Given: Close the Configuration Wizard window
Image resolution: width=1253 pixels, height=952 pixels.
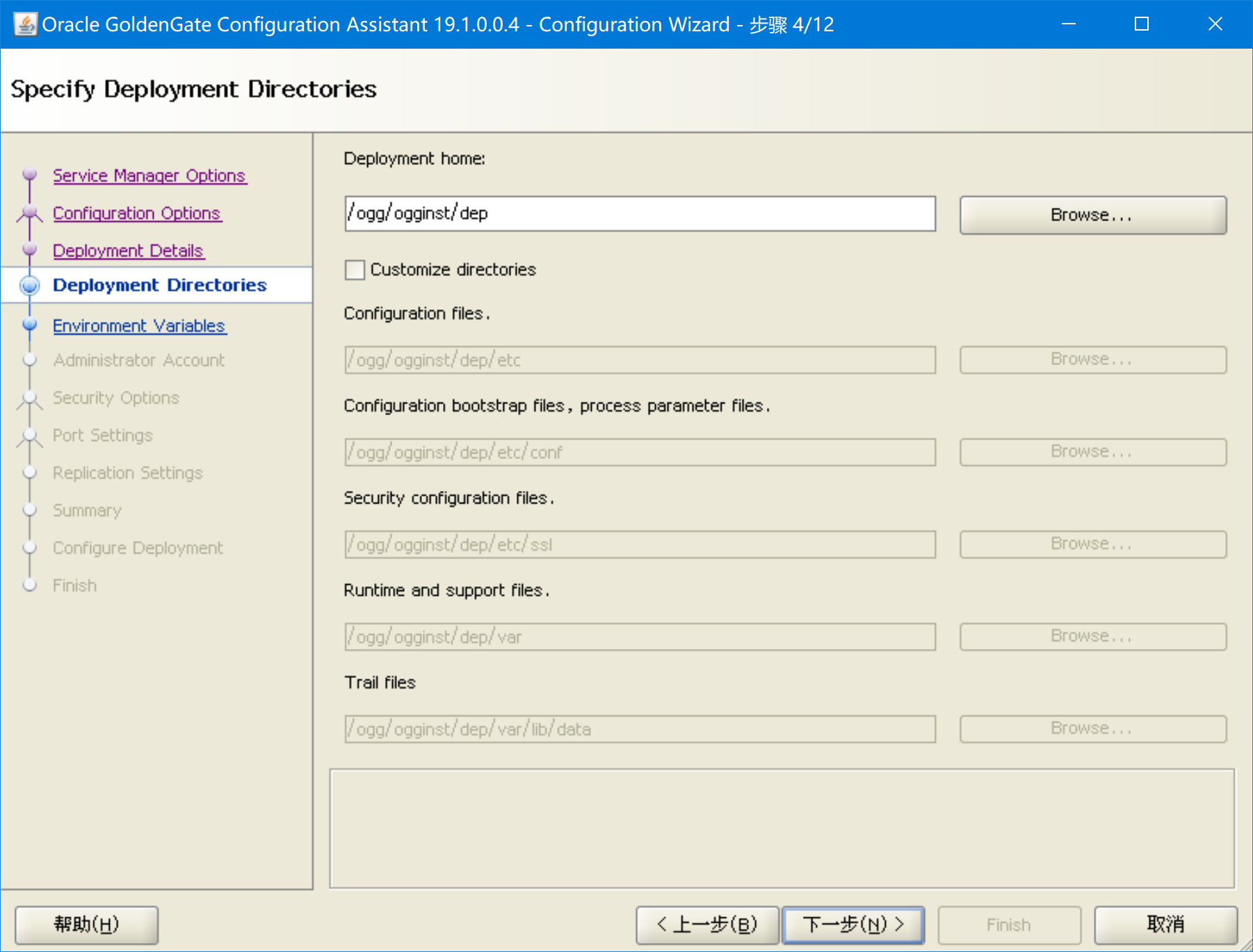Looking at the screenshot, I should coord(1215,24).
